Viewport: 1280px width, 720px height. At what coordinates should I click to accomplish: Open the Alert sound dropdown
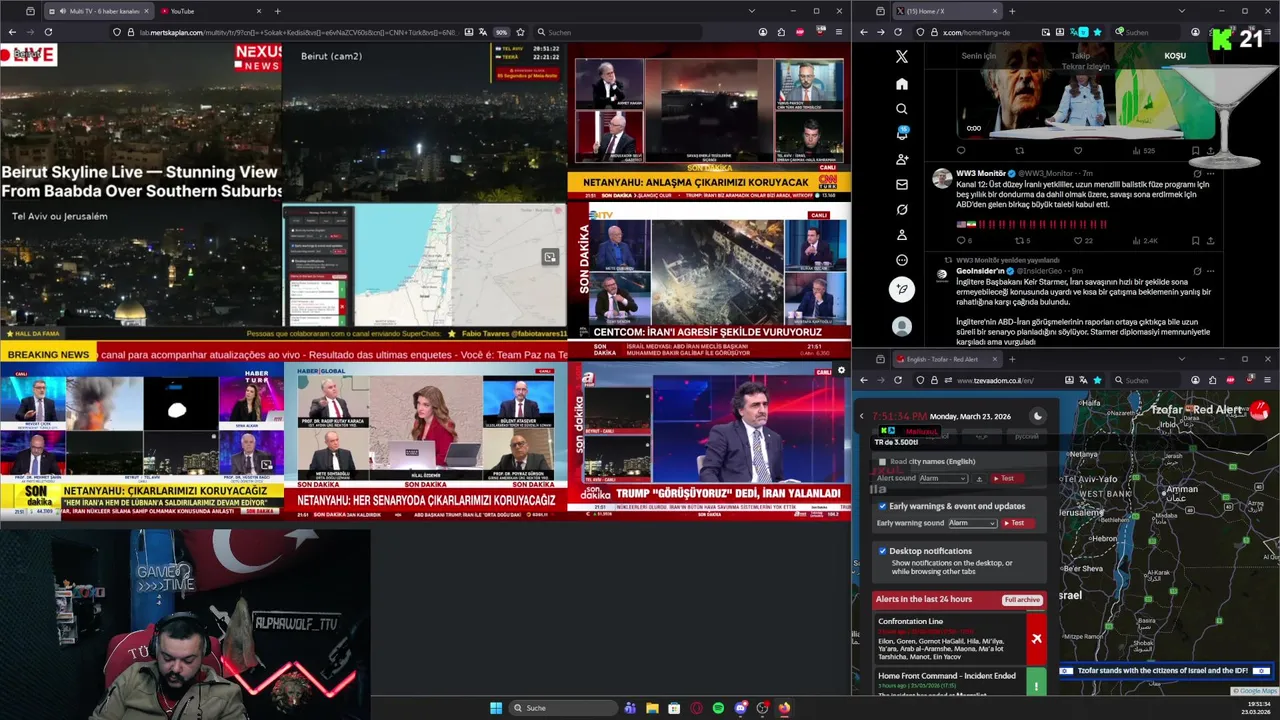943,479
